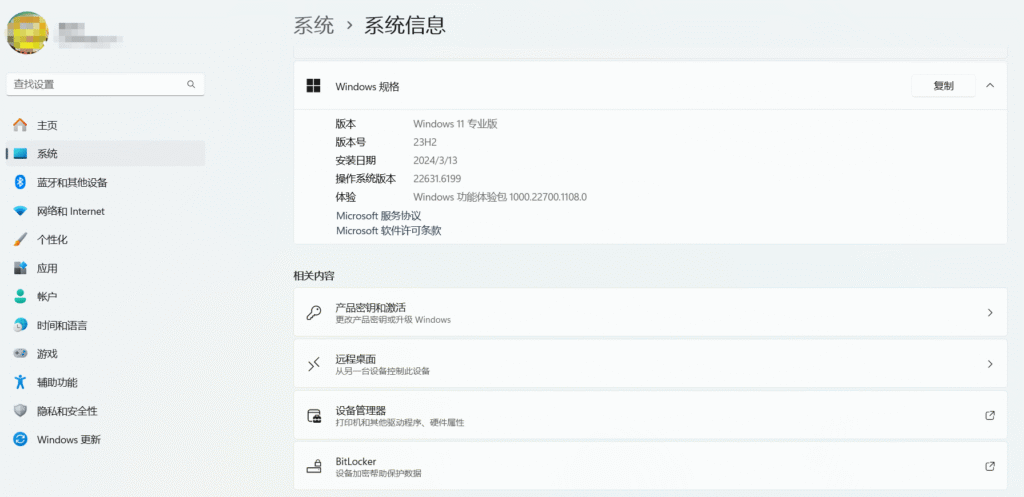
Task: Collapse the Windows 规格 section chevron
Action: point(990,86)
